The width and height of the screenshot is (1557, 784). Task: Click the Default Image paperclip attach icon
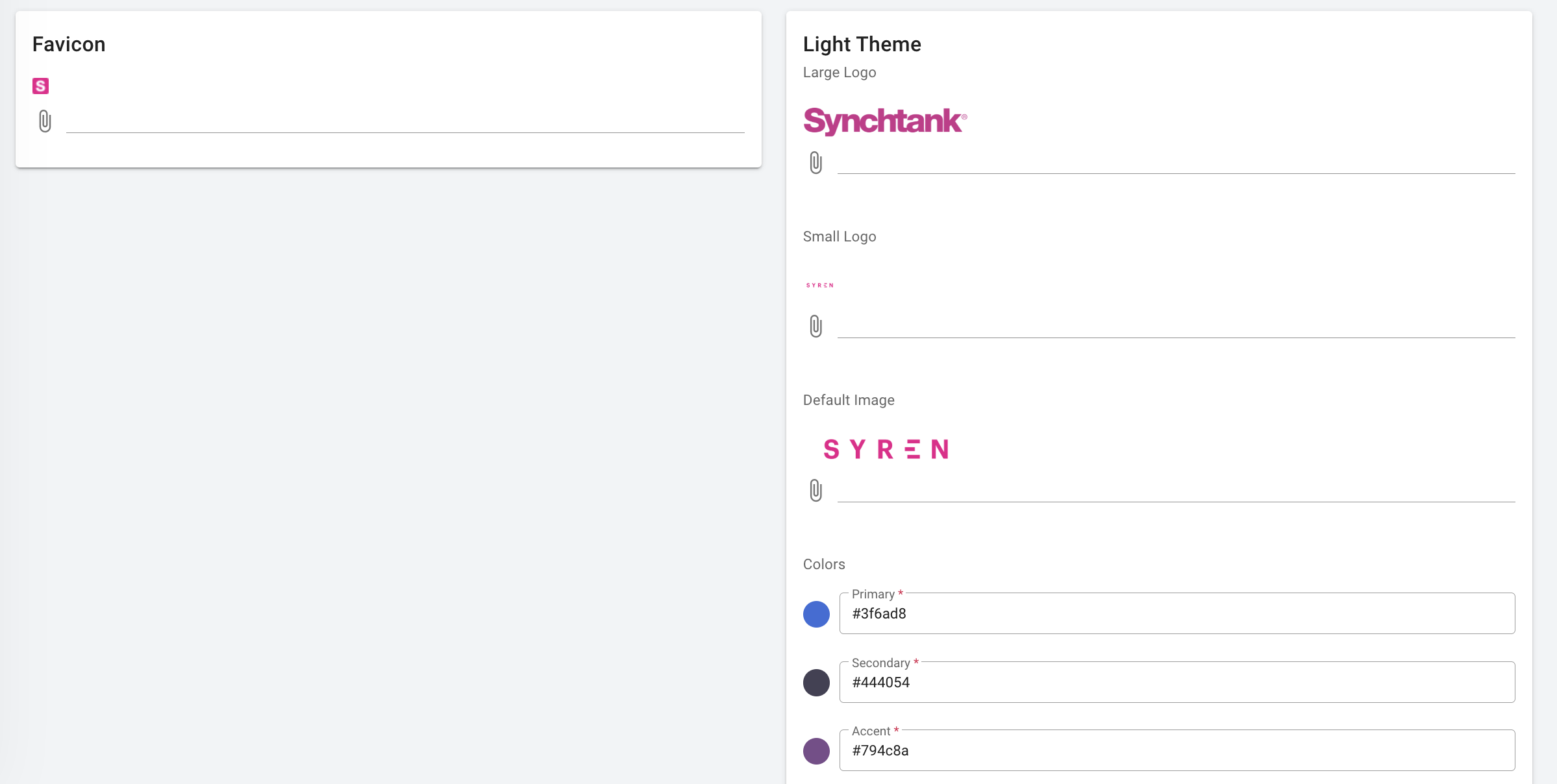[x=816, y=490]
